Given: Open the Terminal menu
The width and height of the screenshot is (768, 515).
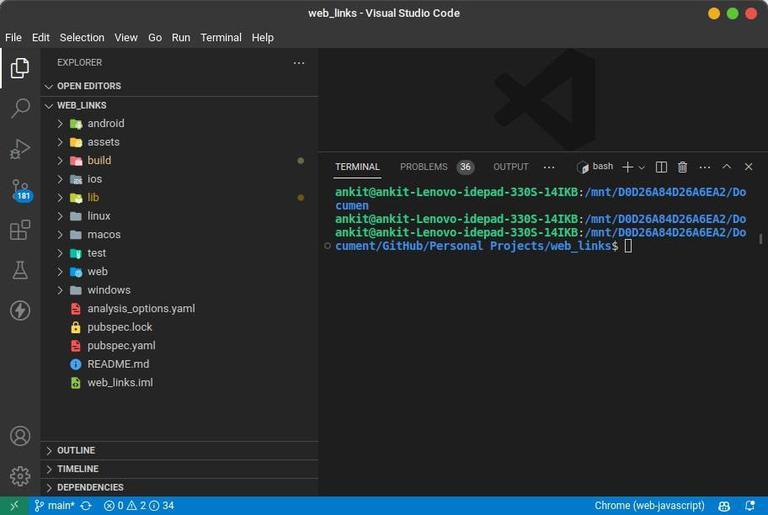Looking at the screenshot, I should (x=221, y=38).
